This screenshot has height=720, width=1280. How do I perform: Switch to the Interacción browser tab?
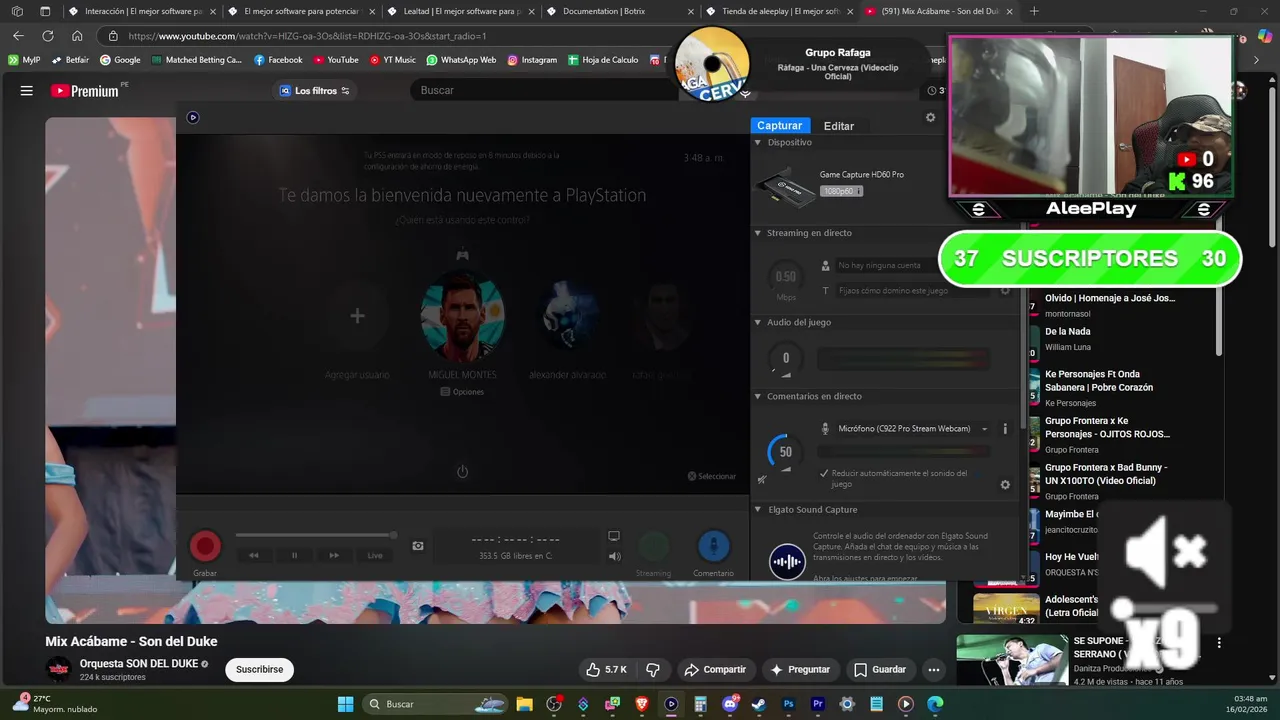(x=141, y=11)
